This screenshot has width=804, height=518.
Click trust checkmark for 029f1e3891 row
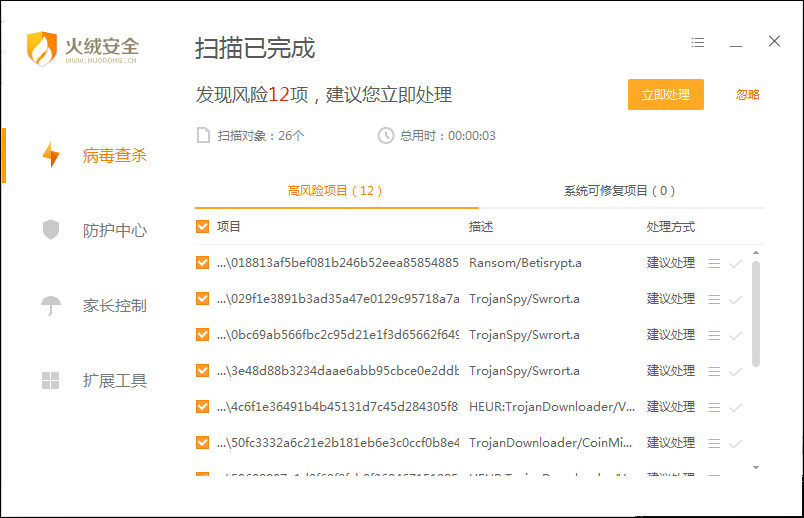(x=735, y=300)
